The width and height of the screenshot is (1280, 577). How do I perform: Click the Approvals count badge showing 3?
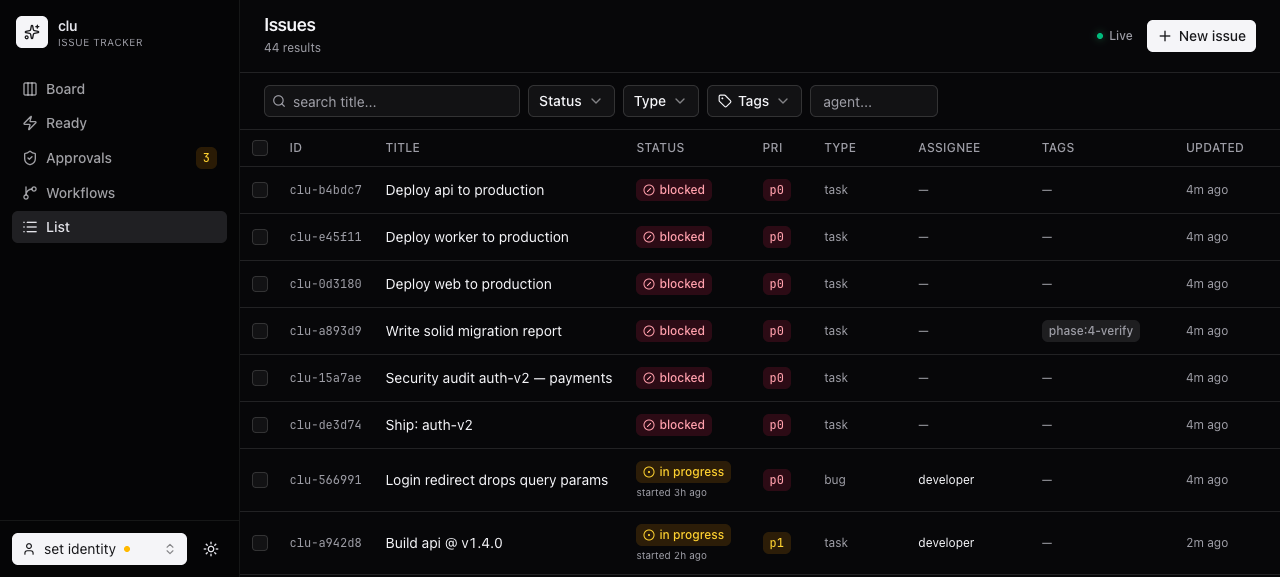(206, 158)
